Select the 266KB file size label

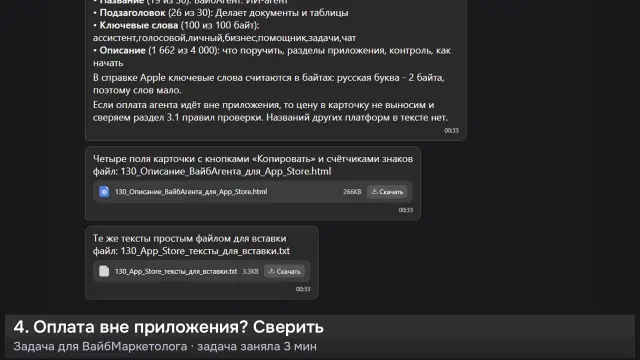[352, 192]
